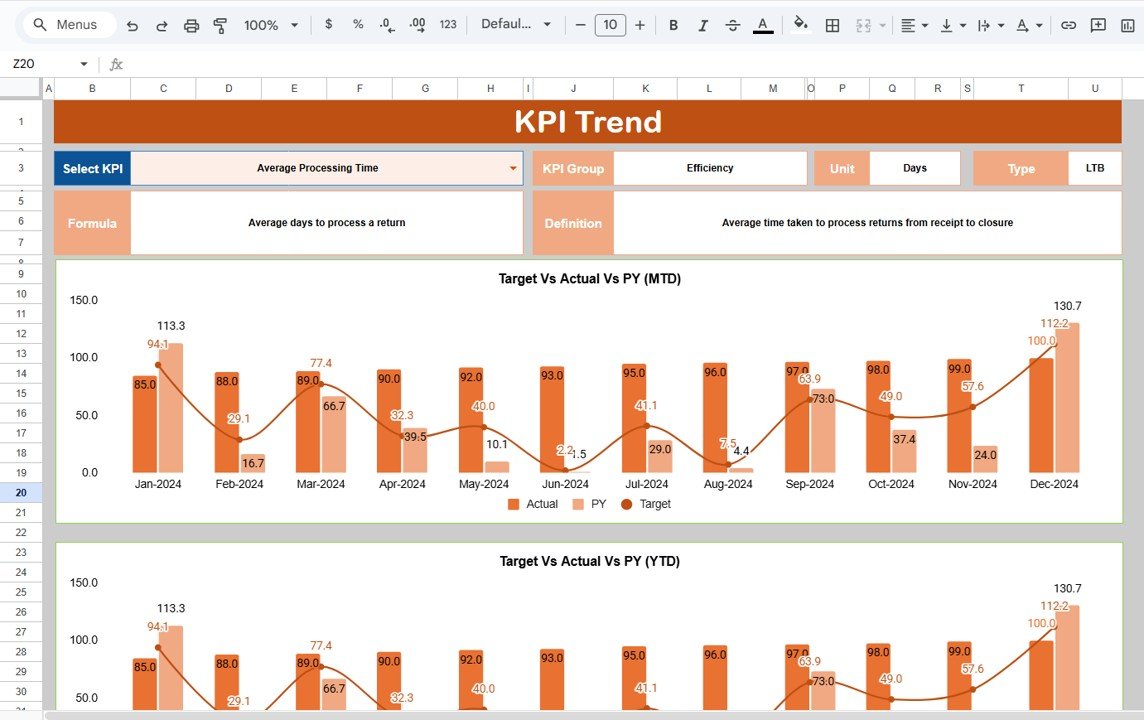
Task: Toggle italic formatting
Action: pyautogui.click(x=703, y=25)
